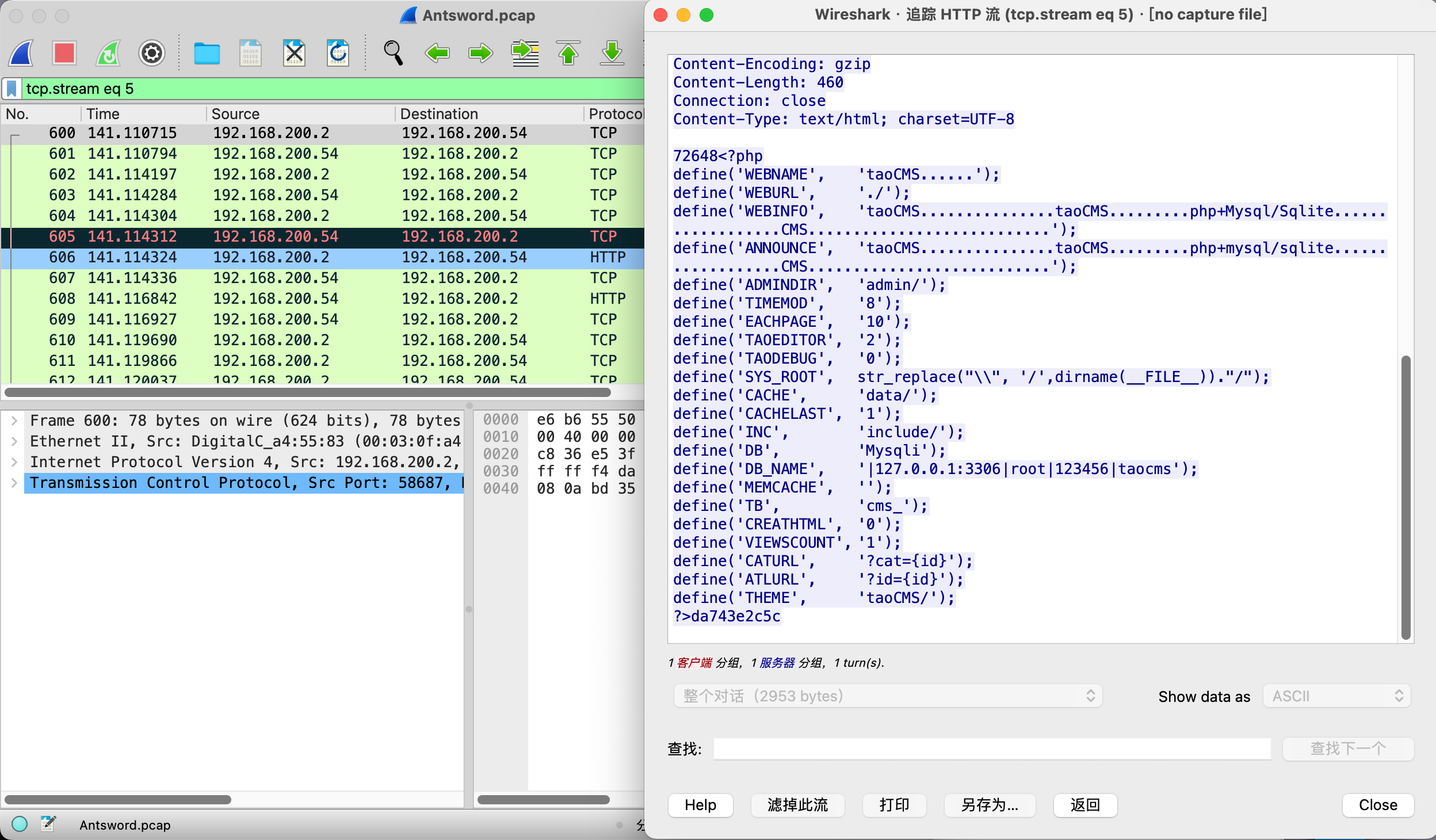Click the ?>da743e2c5c ending line
The height and width of the screenshot is (840, 1436).
727,616
